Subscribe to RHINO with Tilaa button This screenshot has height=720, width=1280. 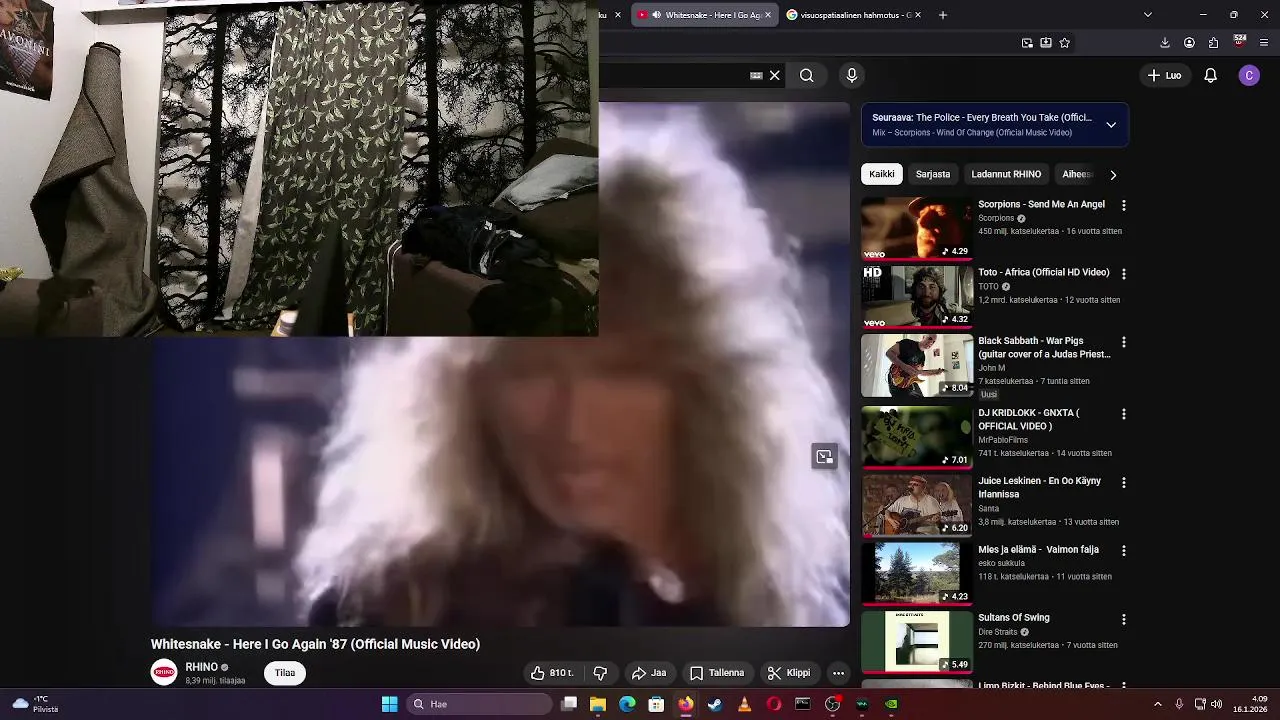(x=285, y=673)
